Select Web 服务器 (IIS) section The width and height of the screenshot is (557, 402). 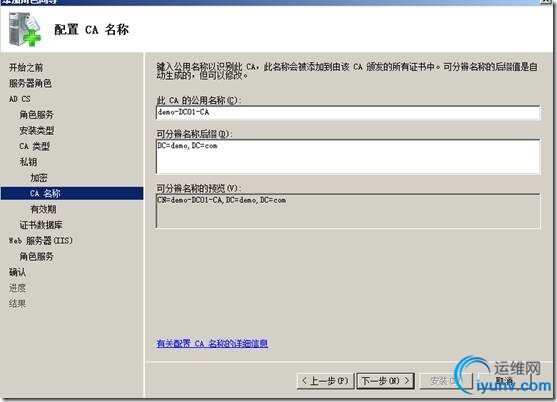click(x=40, y=241)
